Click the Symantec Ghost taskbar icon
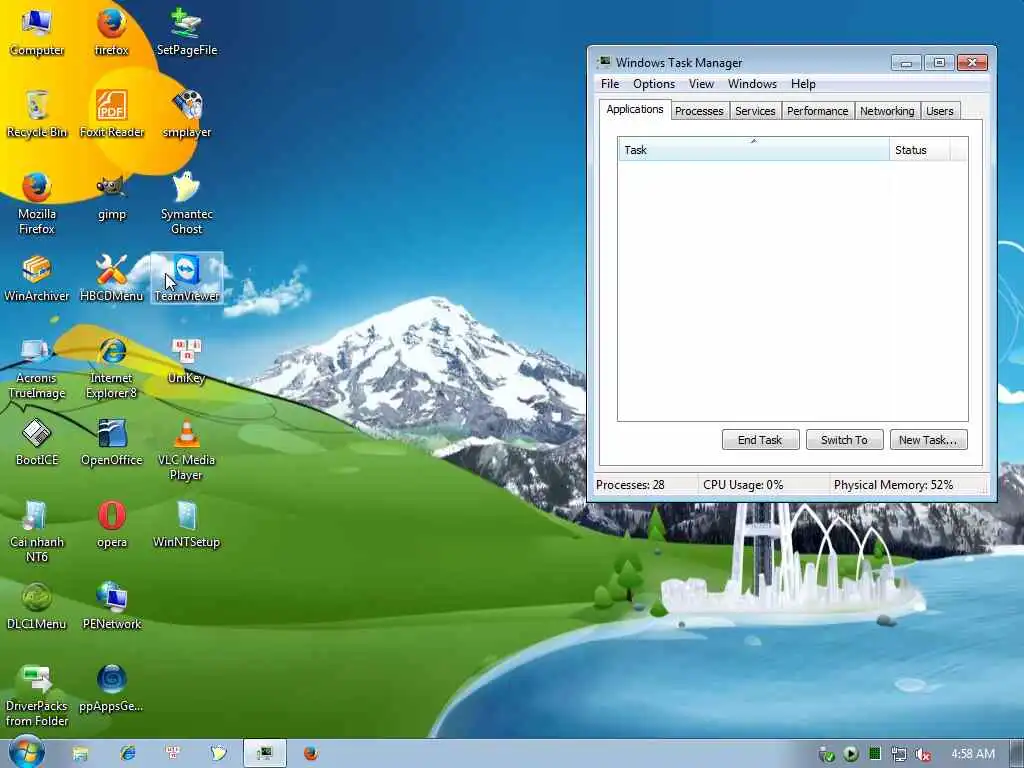The width and height of the screenshot is (1024, 768). (x=218, y=754)
